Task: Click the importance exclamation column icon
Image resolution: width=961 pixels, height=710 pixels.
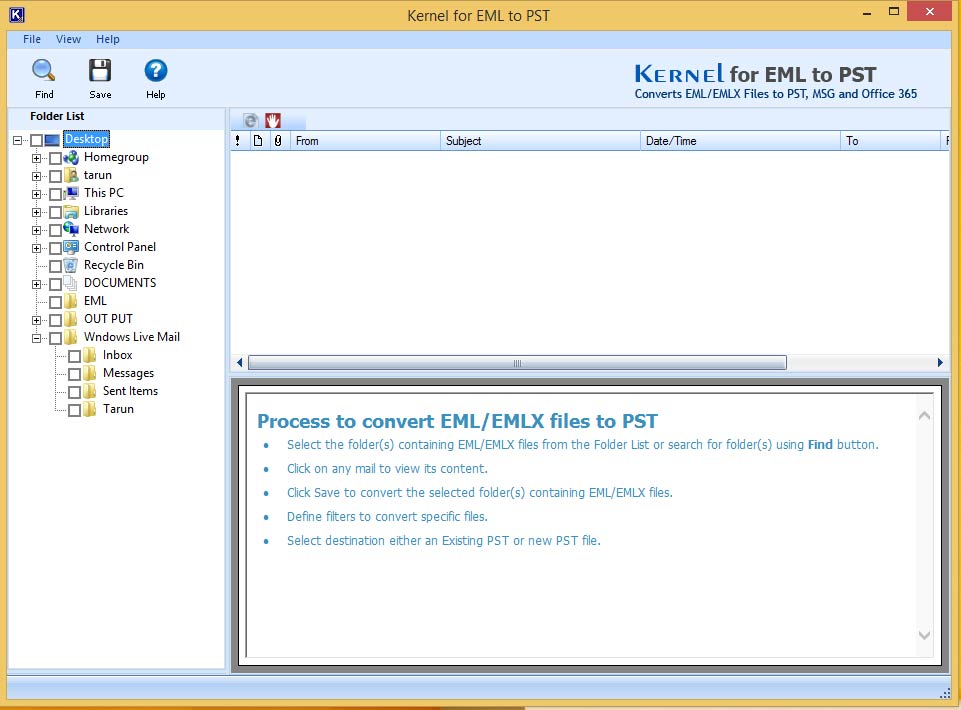Action: (238, 141)
